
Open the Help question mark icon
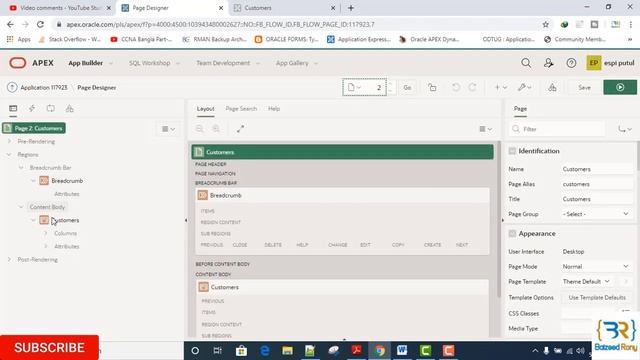click(x=571, y=63)
